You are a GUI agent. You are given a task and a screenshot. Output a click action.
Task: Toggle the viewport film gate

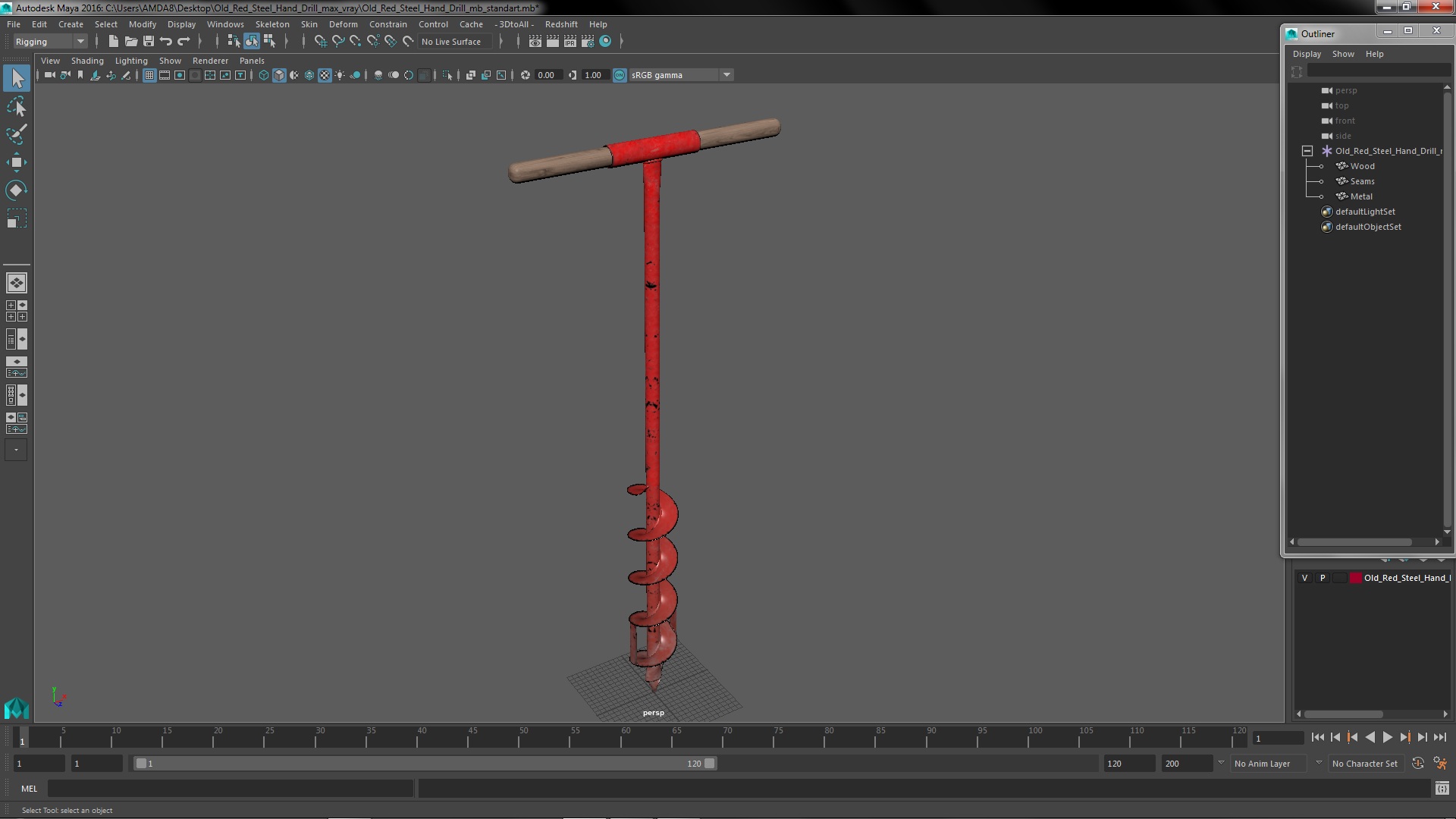click(165, 75)
